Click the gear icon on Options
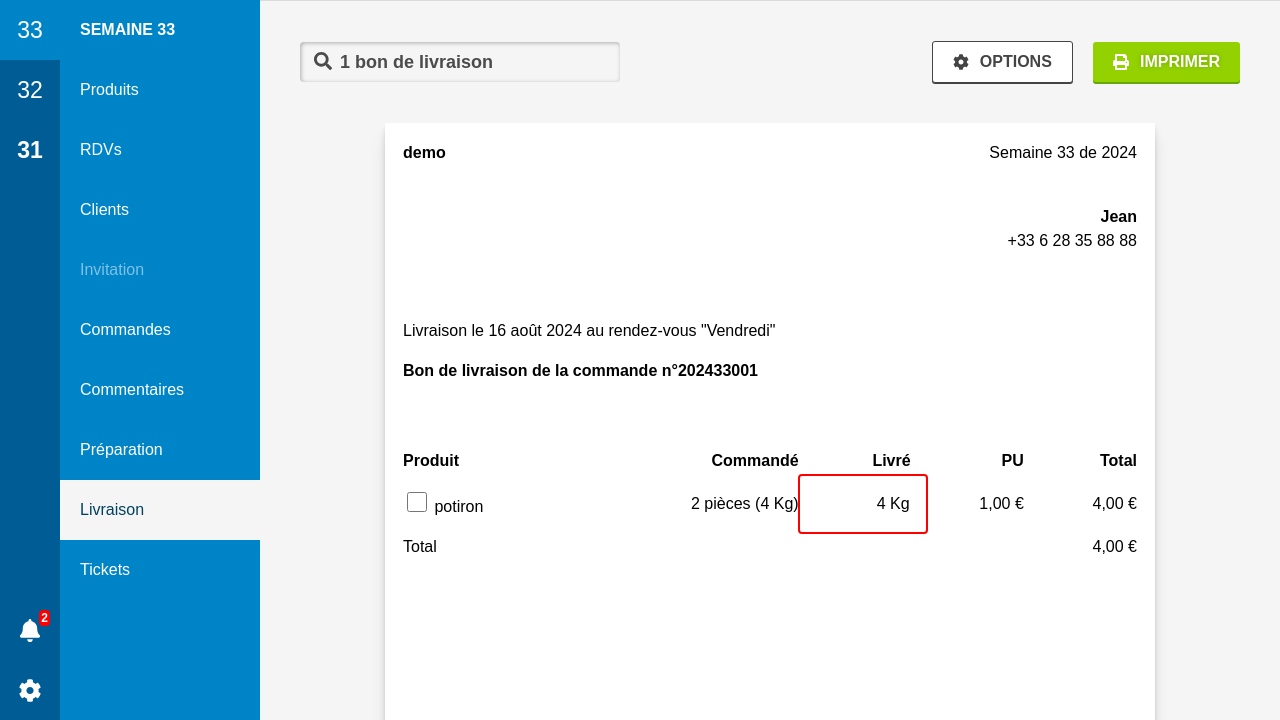This screenshot has height=720, width=1280. 961,62
